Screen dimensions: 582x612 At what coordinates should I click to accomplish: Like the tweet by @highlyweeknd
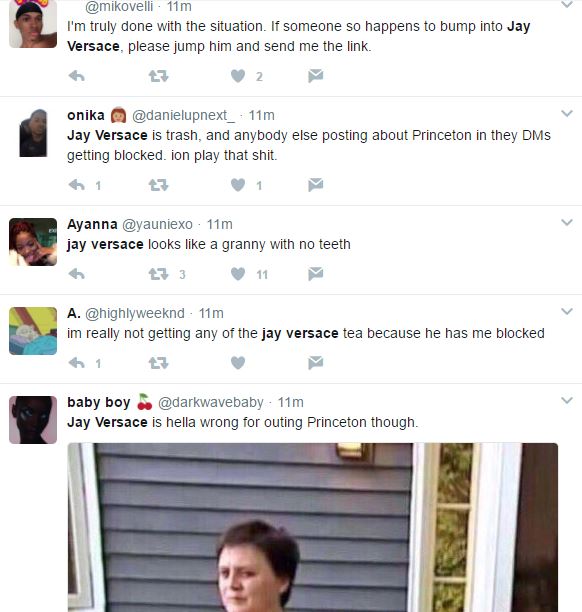238,363
